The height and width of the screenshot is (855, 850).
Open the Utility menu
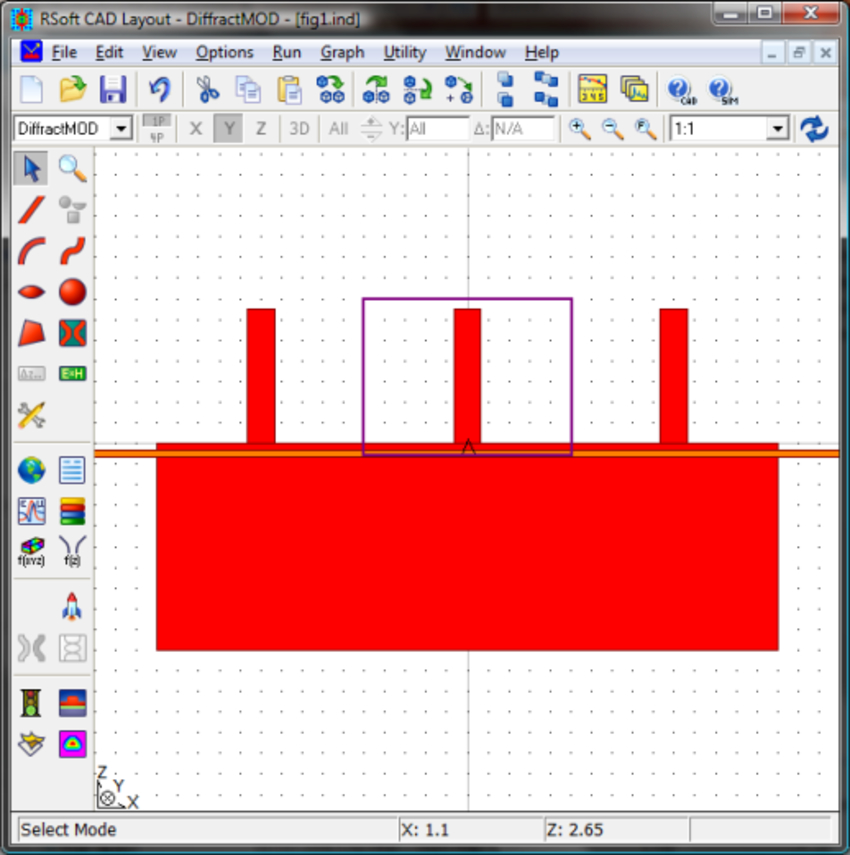tap(404, 52)
